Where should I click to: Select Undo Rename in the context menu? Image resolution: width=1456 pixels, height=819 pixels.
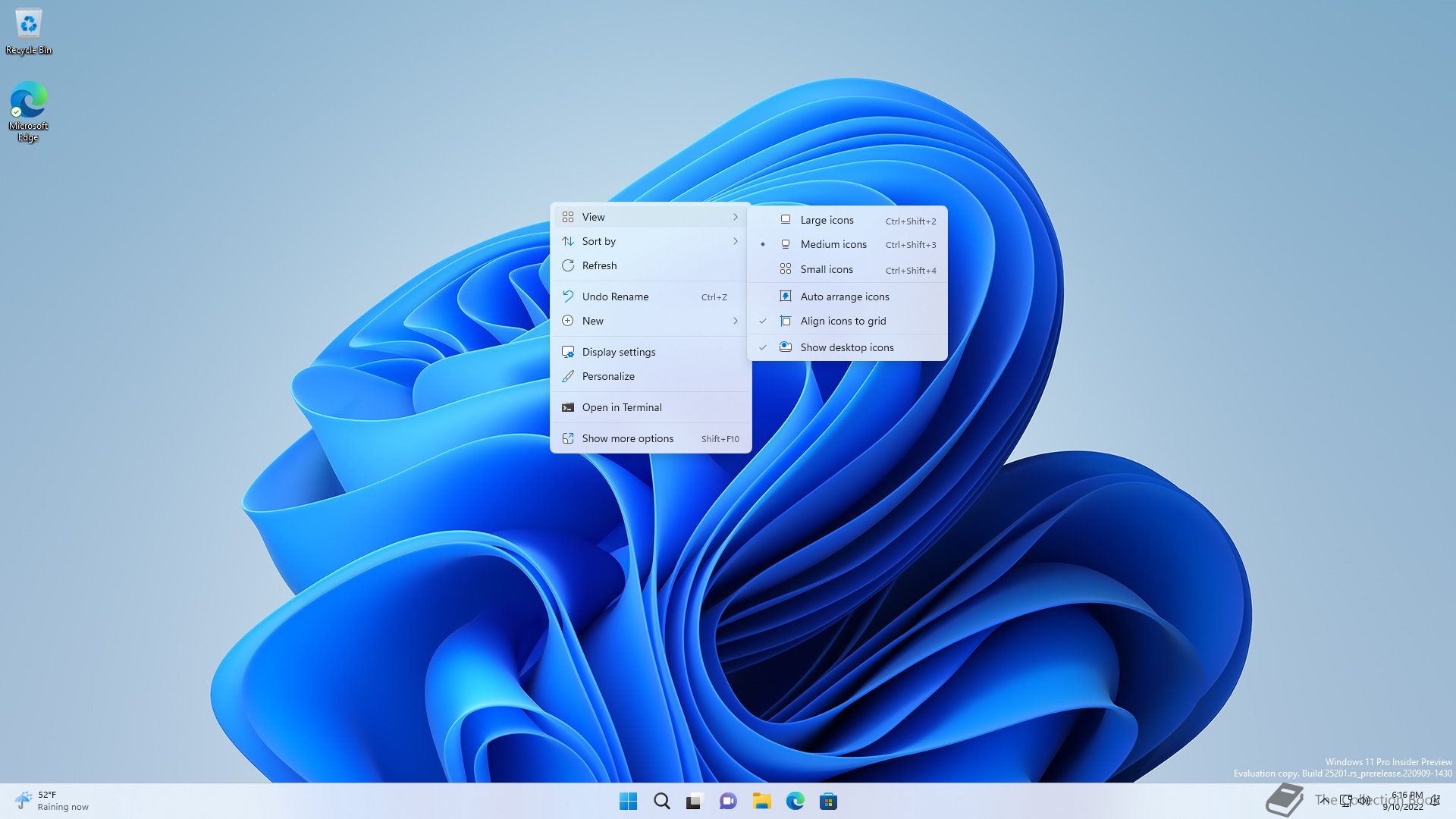(x=651, y=297)
